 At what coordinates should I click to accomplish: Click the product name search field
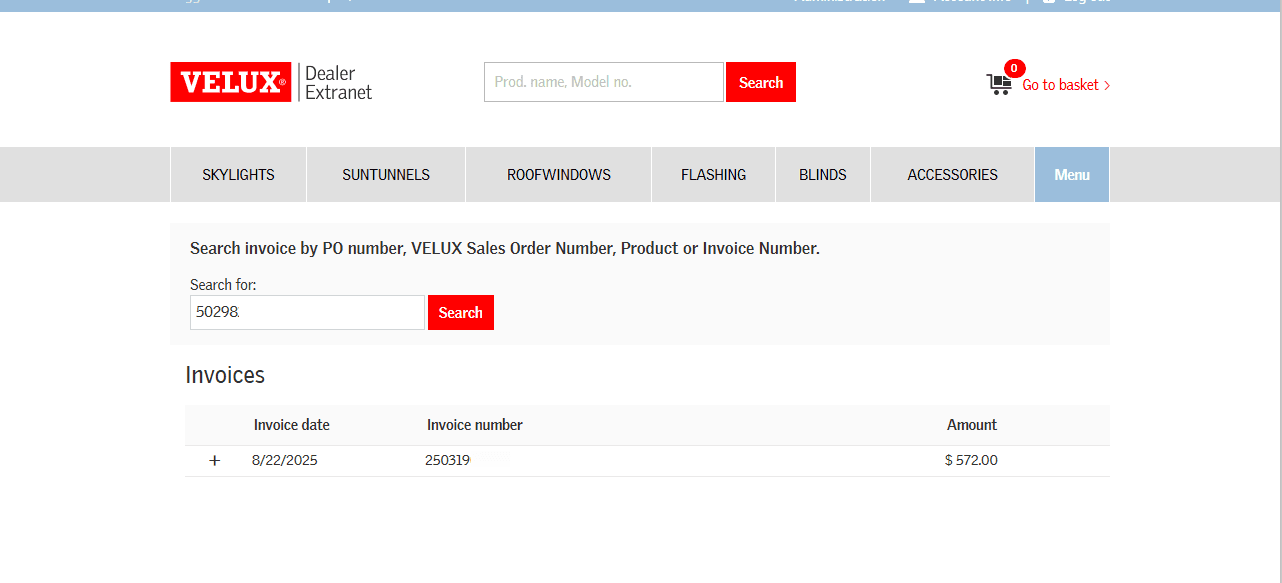(604, 82)
